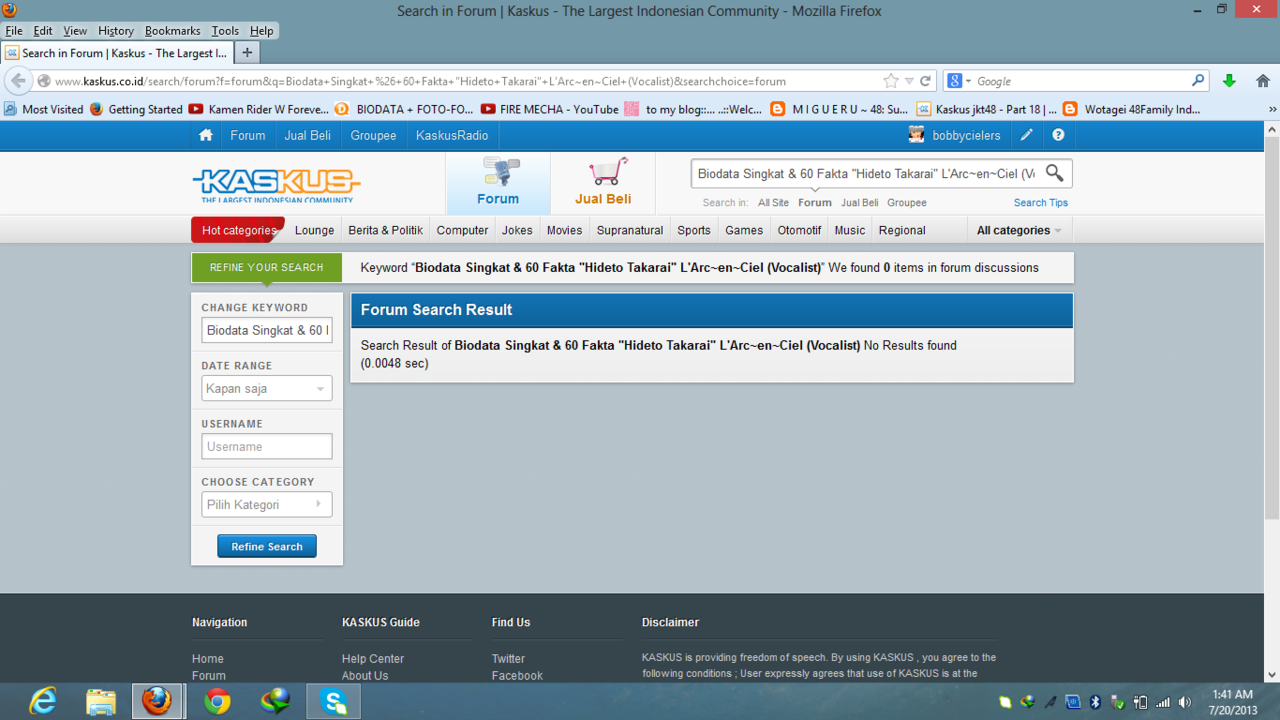Open the Jual Beli shopping cart icon
Image resolution: width=1280 pixels, height=720 pixels.
click(607, 171)
